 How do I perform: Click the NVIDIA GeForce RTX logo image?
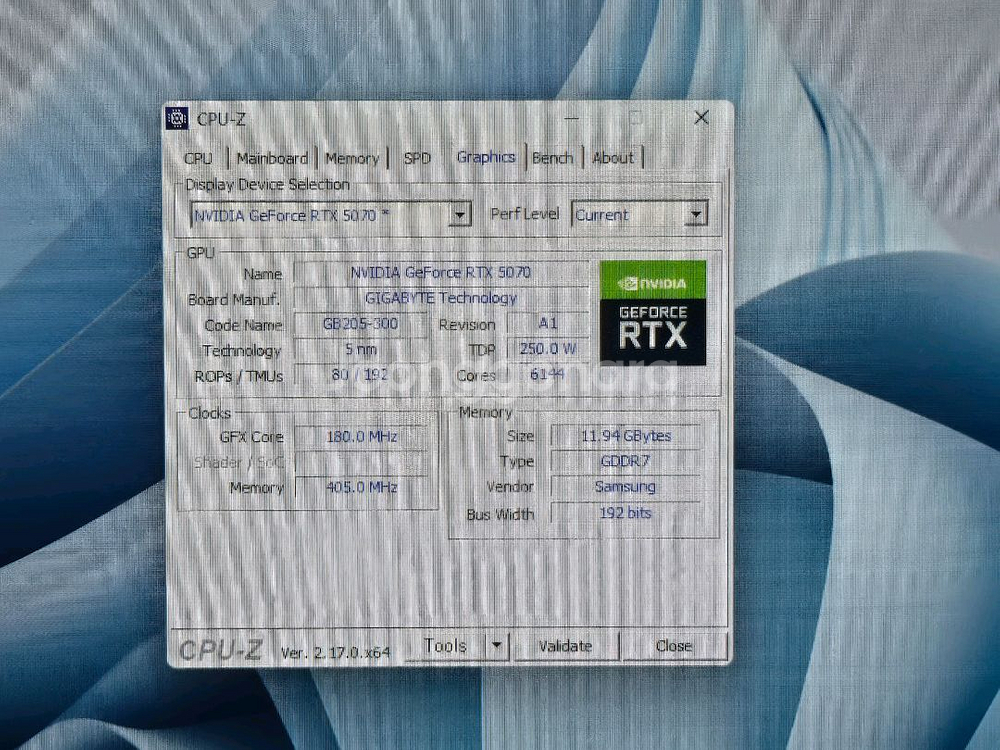pos(652,314)
